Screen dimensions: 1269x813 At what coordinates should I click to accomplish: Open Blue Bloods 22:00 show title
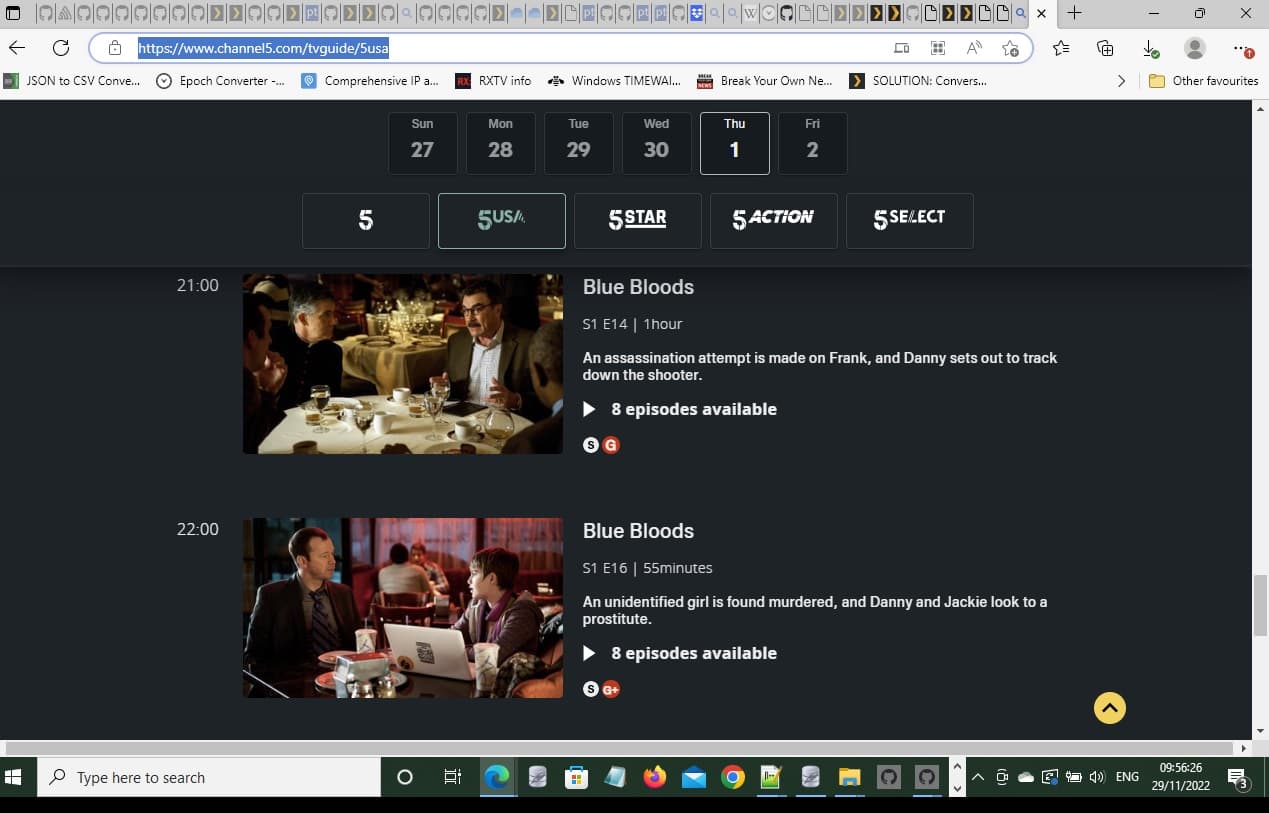pos(638,531)
